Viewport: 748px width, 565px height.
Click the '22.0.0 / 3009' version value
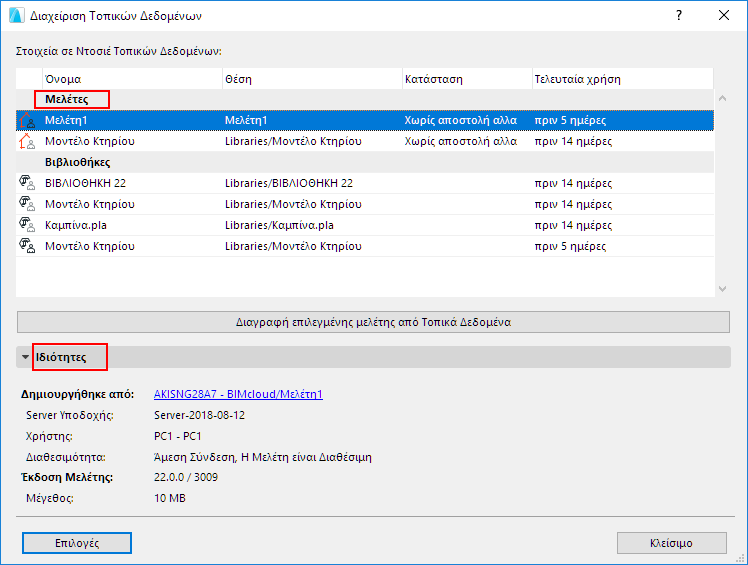point(186,477)
